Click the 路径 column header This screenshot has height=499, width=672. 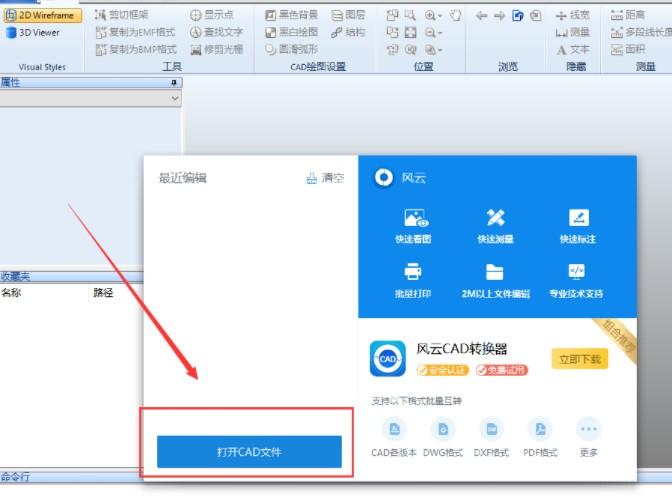[x=103, y=293]
